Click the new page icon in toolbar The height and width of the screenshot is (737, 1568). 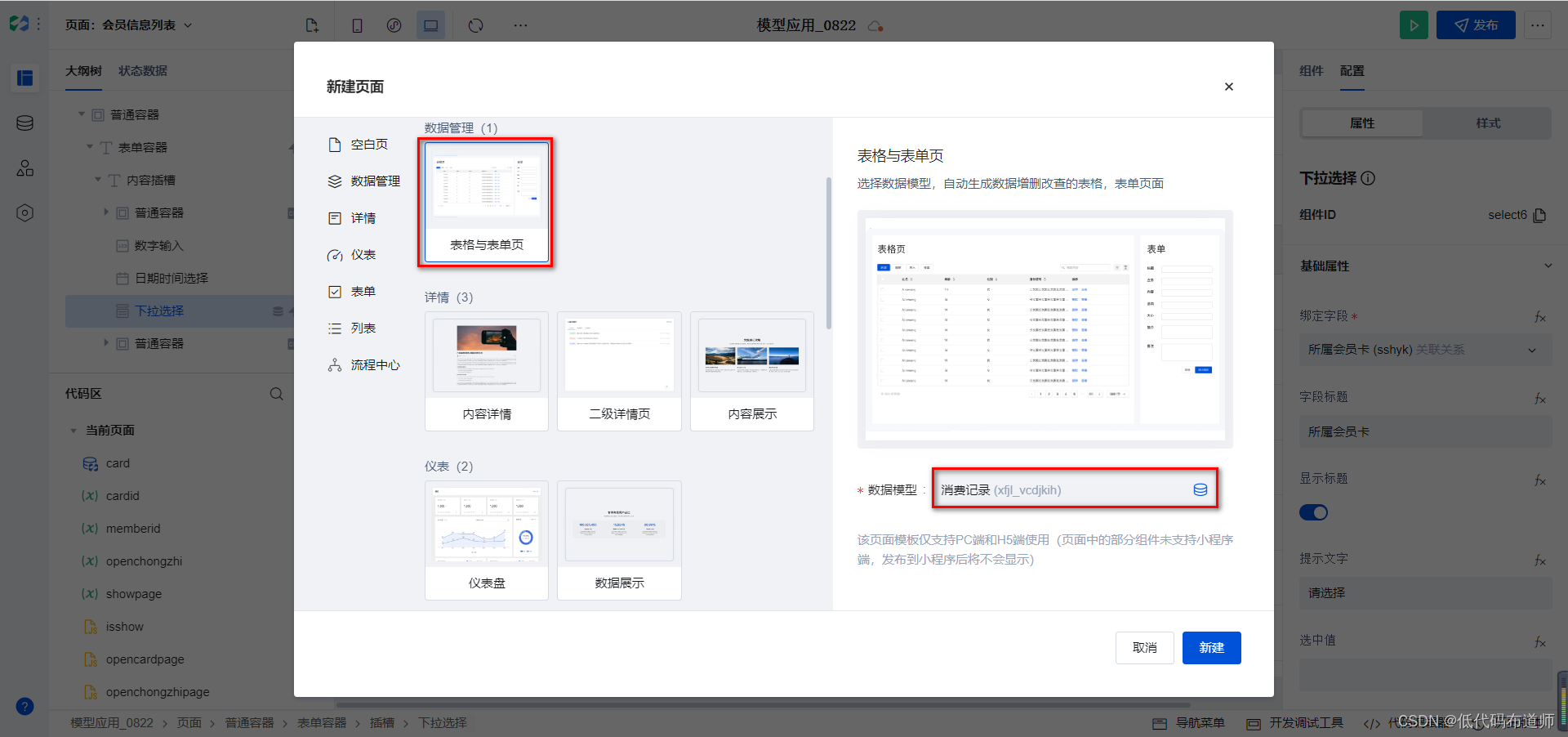(x=312, y=25)
